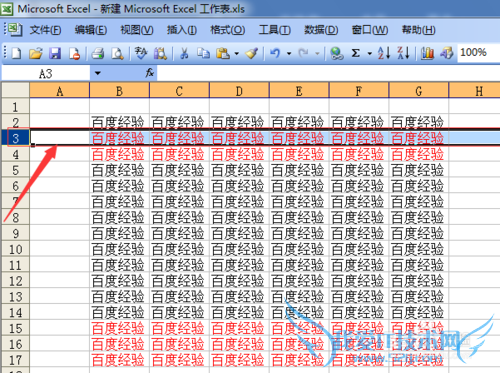Open the 插入(I) menu
Image resolution: width=500 pixels, height=373 pixels.
(182, 30)
